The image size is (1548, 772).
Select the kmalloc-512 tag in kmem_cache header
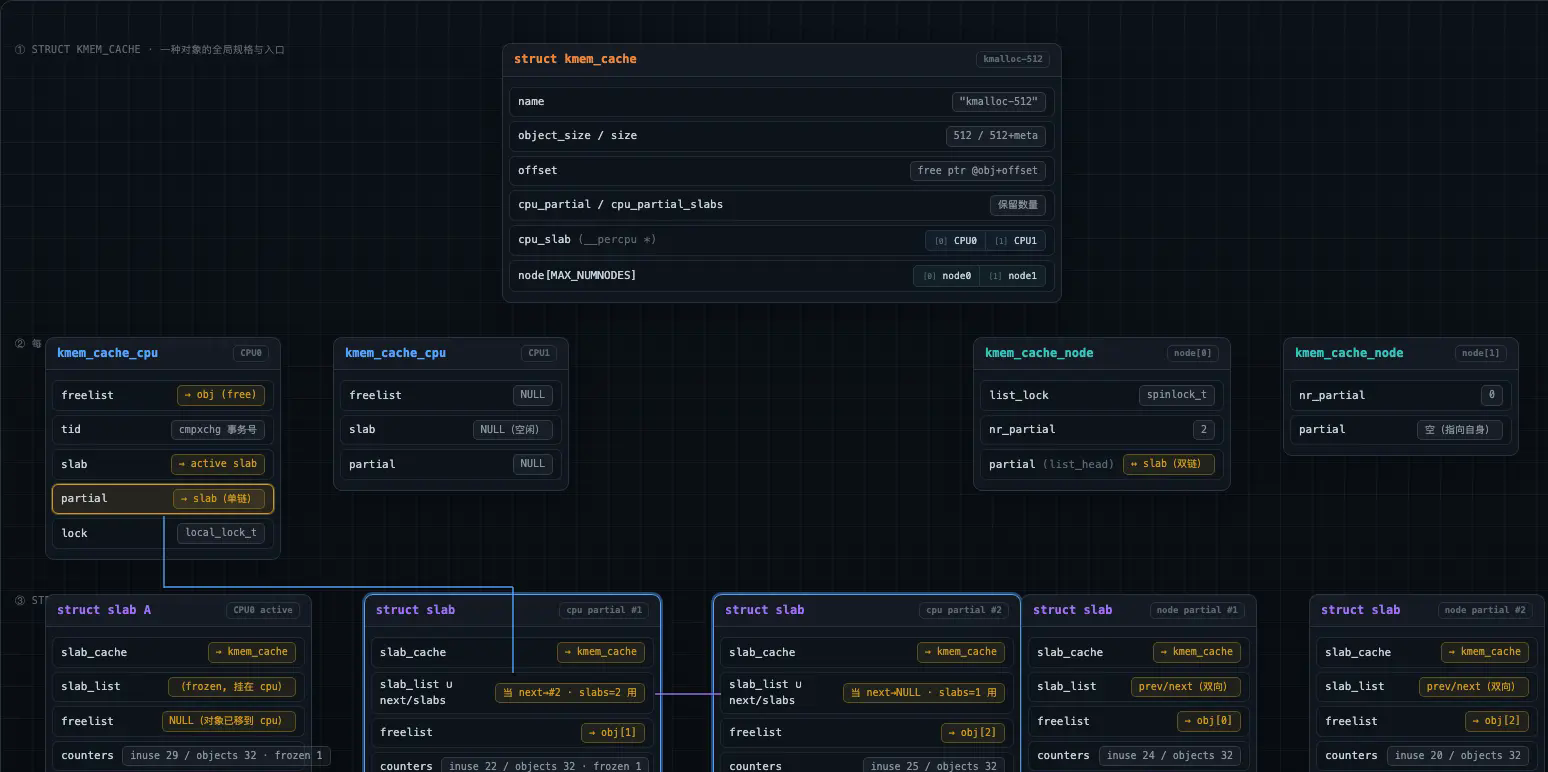[1012, 59]
